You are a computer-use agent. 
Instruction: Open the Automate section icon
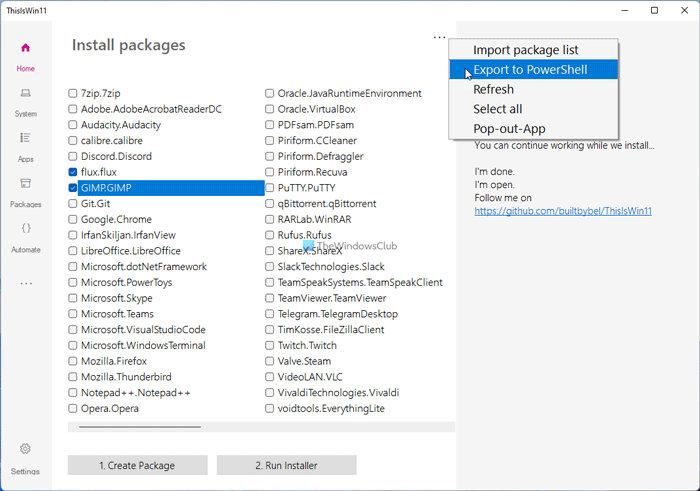click(26, 229)
